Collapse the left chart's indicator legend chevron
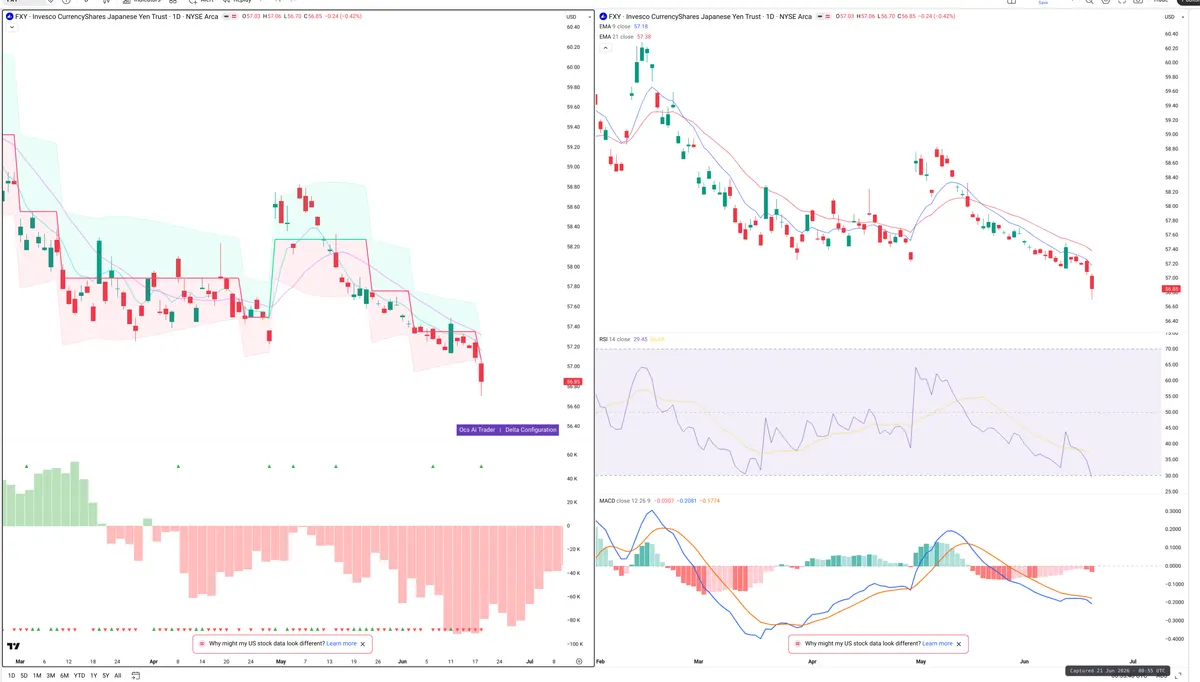The image size is (1200, 682). pyautogui.click(x=11, y=28)
